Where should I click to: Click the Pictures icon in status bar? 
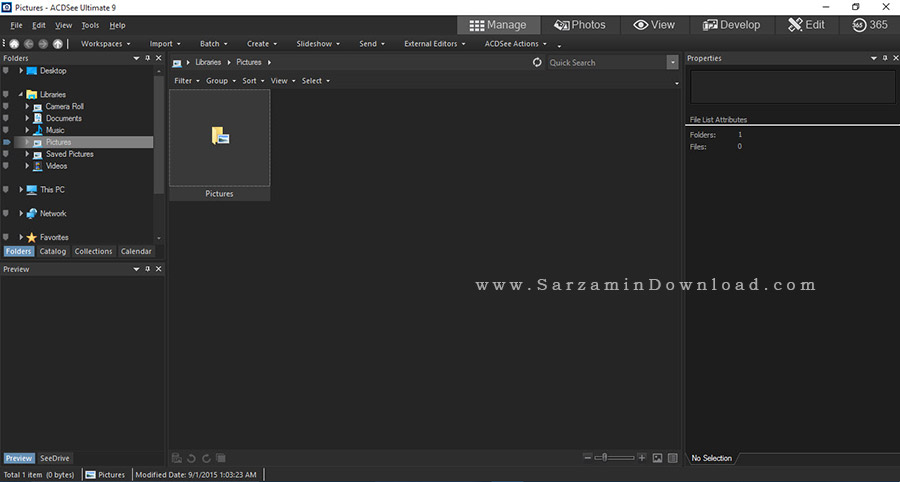pyautogui.click(x=90, y=475)
